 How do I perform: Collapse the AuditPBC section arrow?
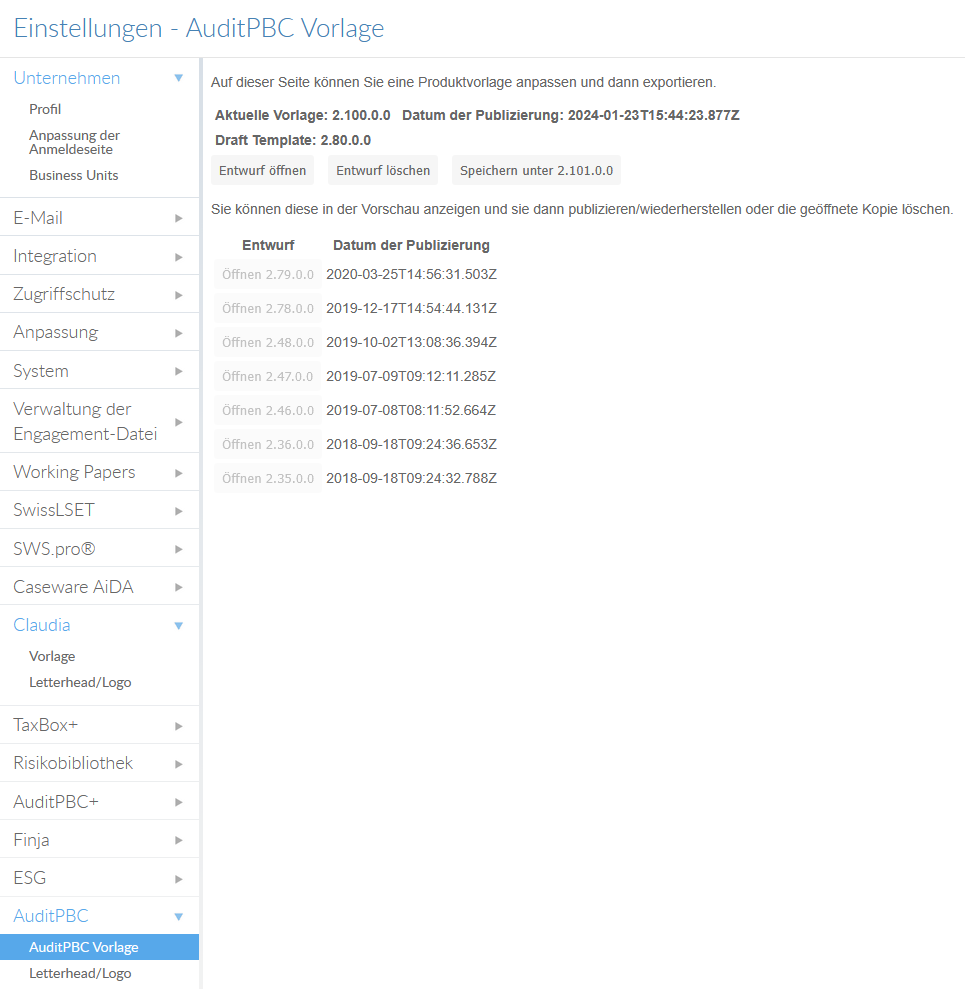coord(178,916)
